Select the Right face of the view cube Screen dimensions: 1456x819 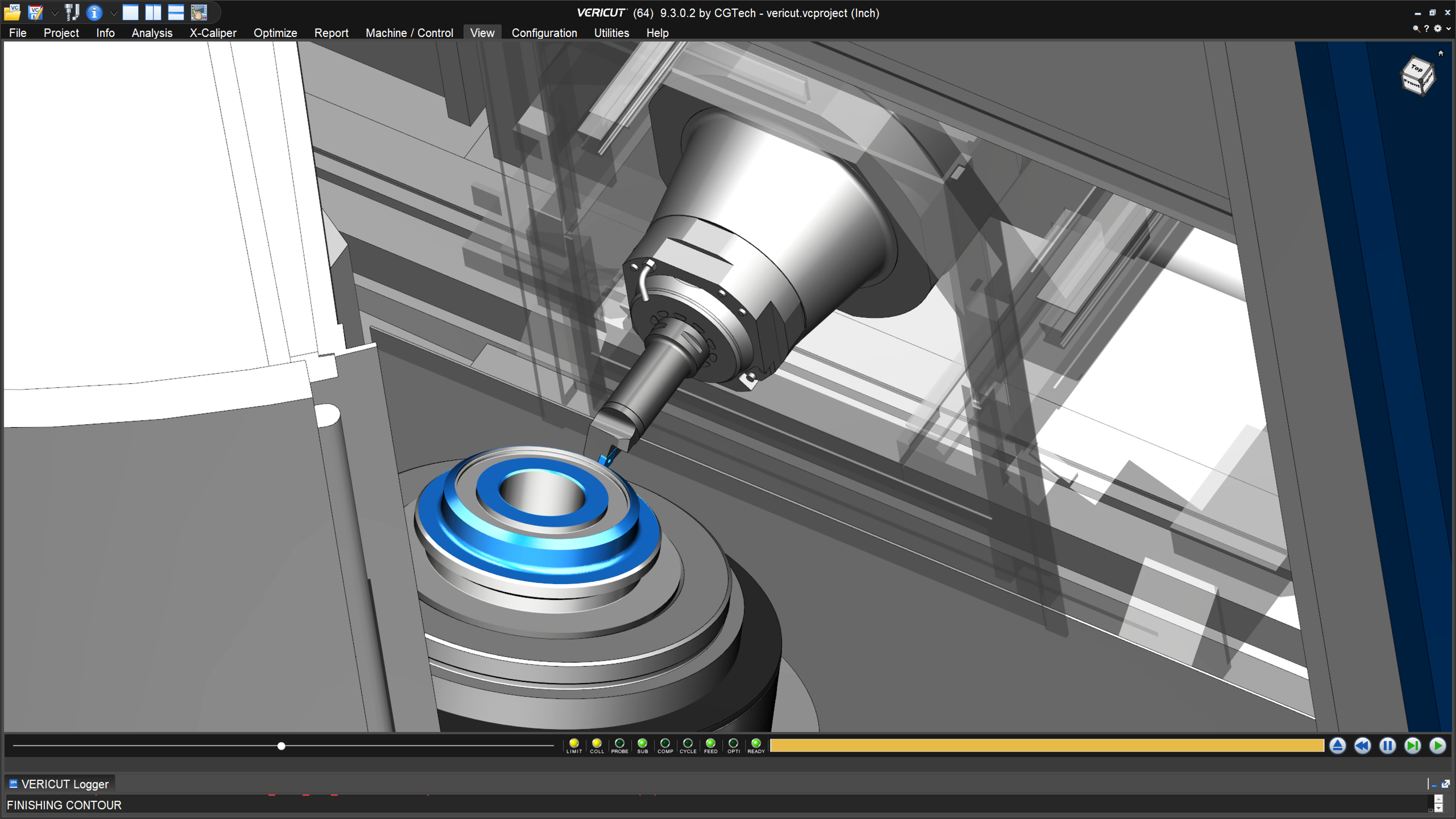1428,81
